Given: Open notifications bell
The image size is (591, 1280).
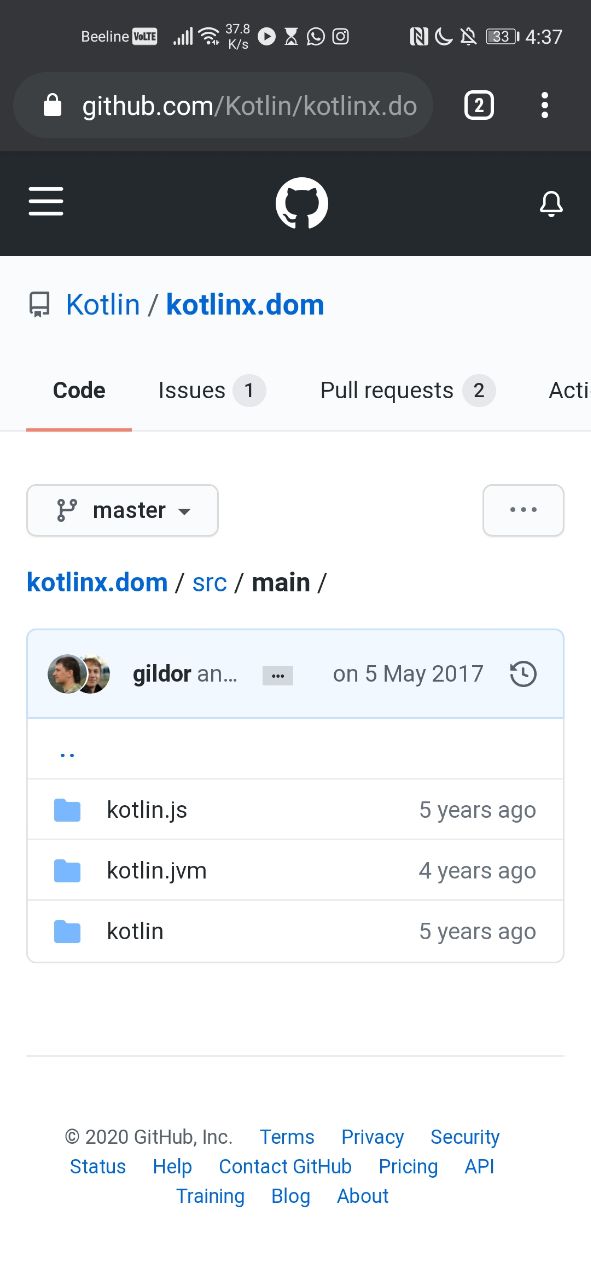Looking at the screenshot, I should [x=551, y=204].
